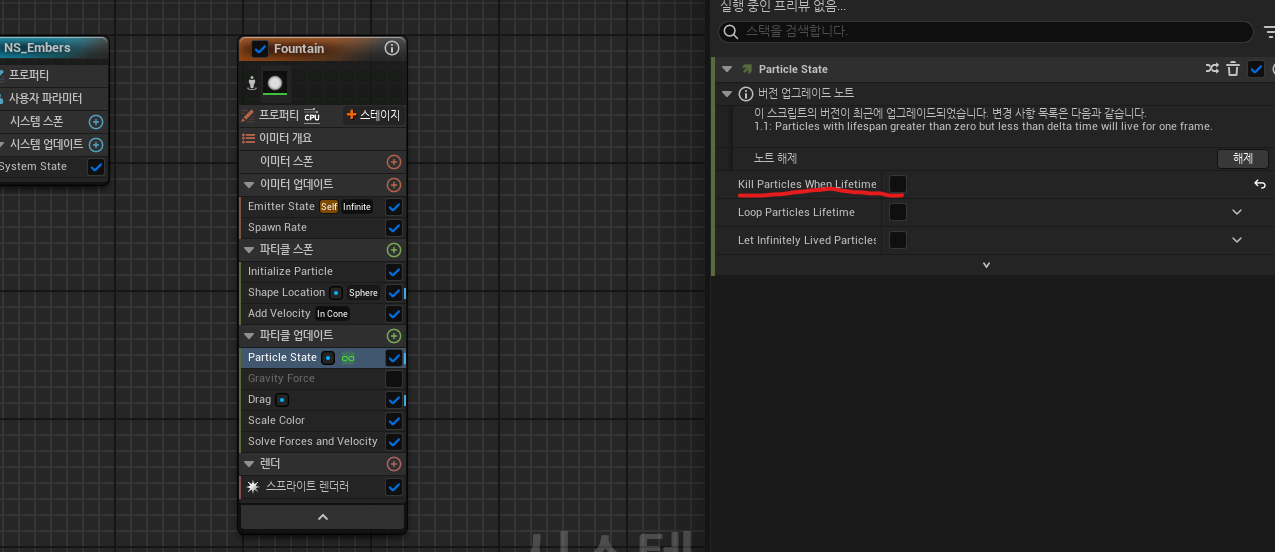Click the stack search input field
The height and width of the screenshot is (552, 1275).
coord(985,32)
